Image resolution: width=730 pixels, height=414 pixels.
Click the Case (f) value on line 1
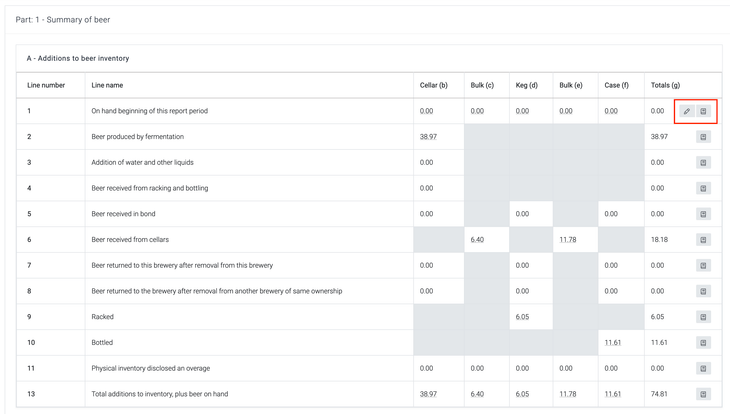click(x=611, y=111)
